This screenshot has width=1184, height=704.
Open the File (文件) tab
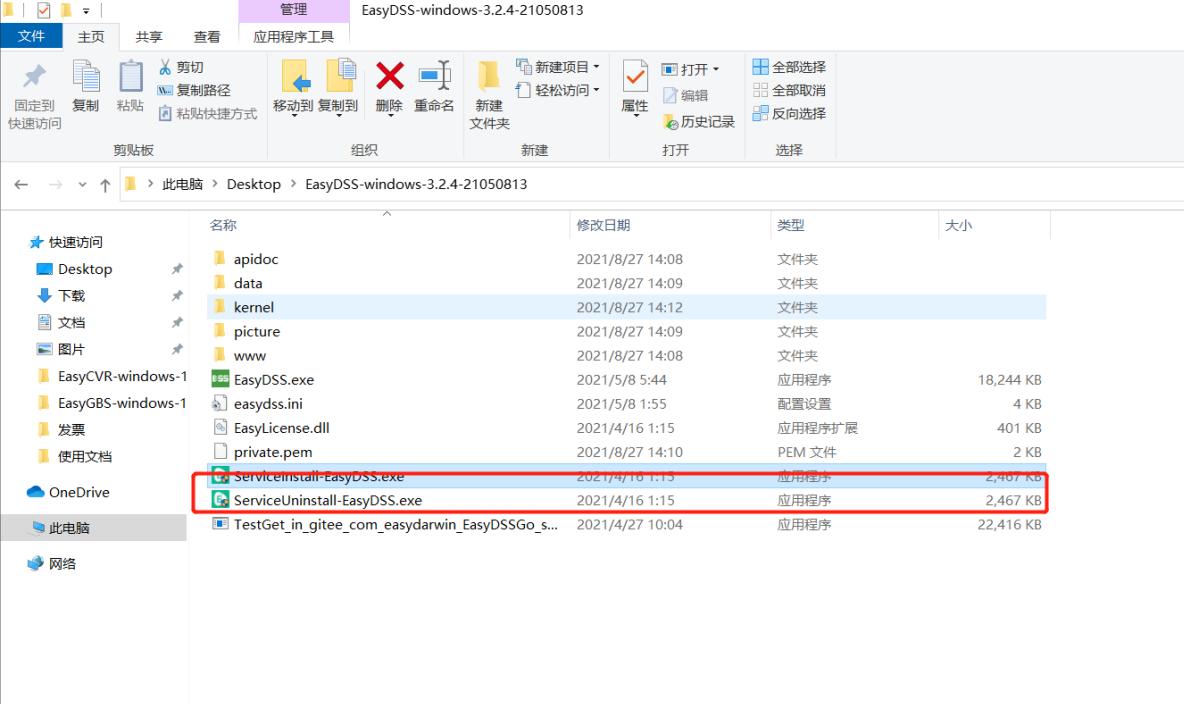(31, 36)
